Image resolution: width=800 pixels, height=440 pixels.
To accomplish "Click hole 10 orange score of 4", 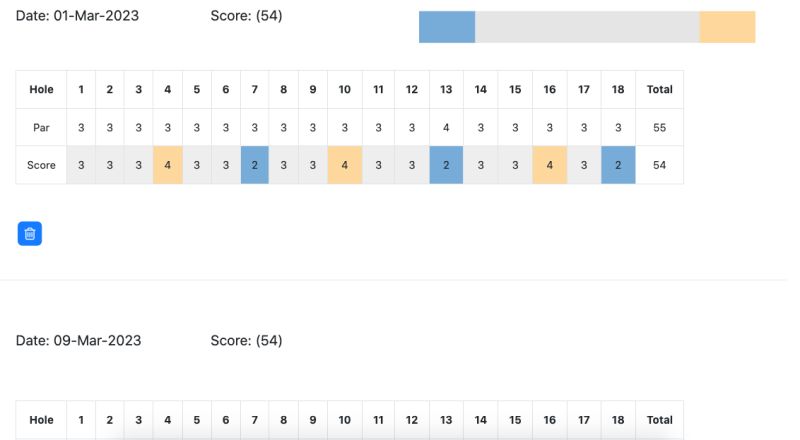I will pos(345,165).
